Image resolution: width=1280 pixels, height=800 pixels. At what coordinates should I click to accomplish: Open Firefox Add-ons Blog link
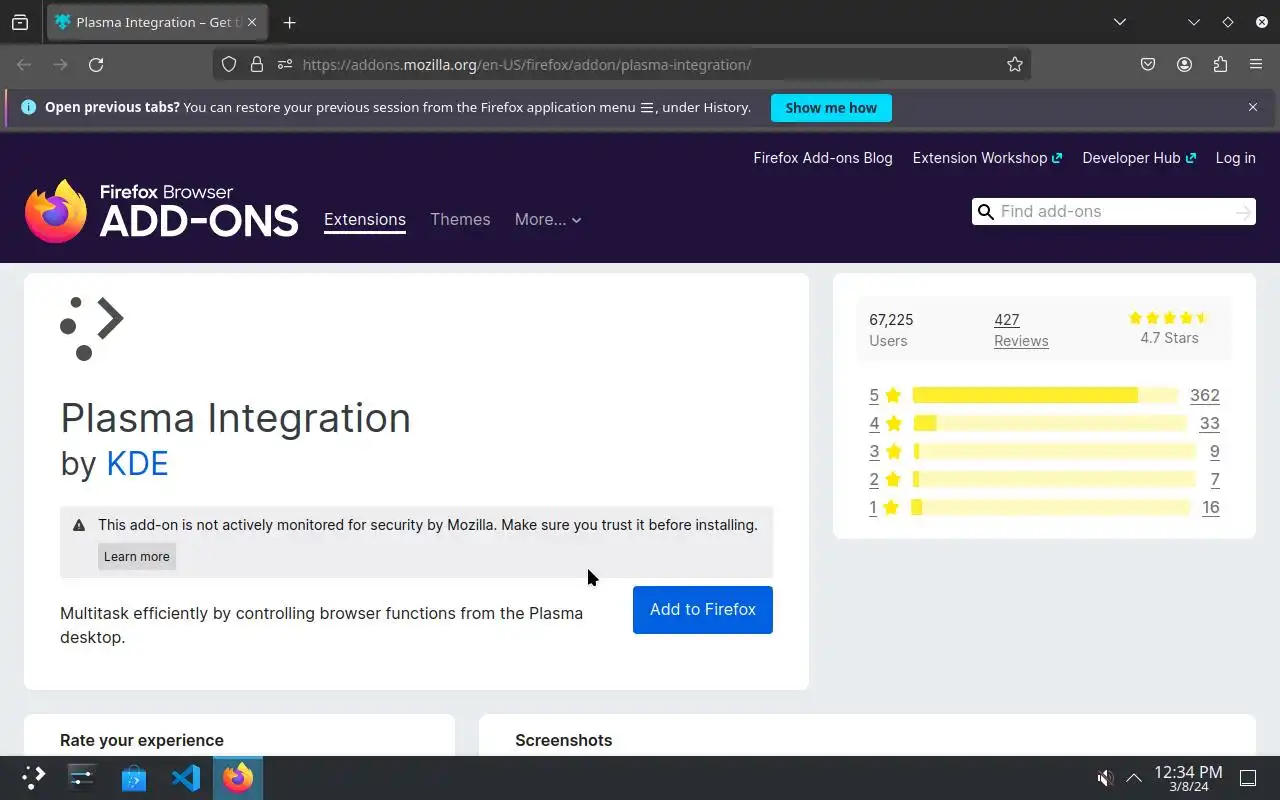tap(823, 158)
